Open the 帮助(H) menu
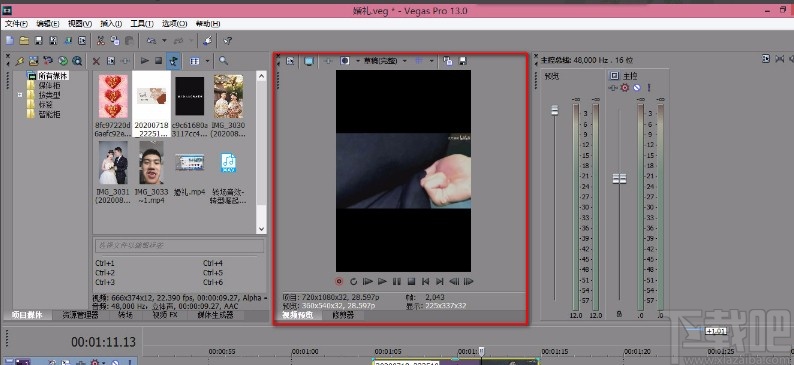This screenshot has width=794, height=365. click(x=208, y=24)
